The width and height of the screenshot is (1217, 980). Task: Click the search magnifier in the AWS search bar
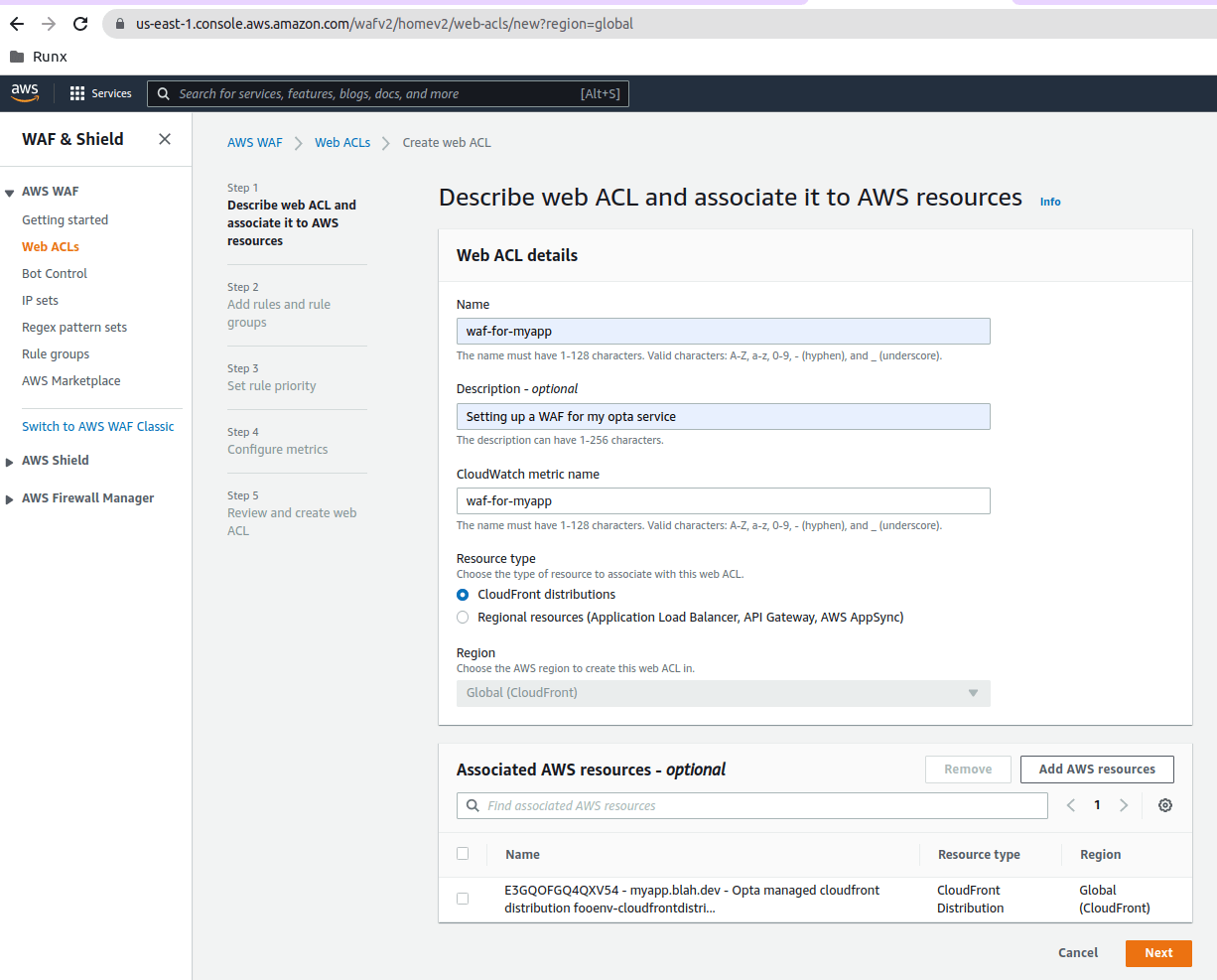coord(163,93)
